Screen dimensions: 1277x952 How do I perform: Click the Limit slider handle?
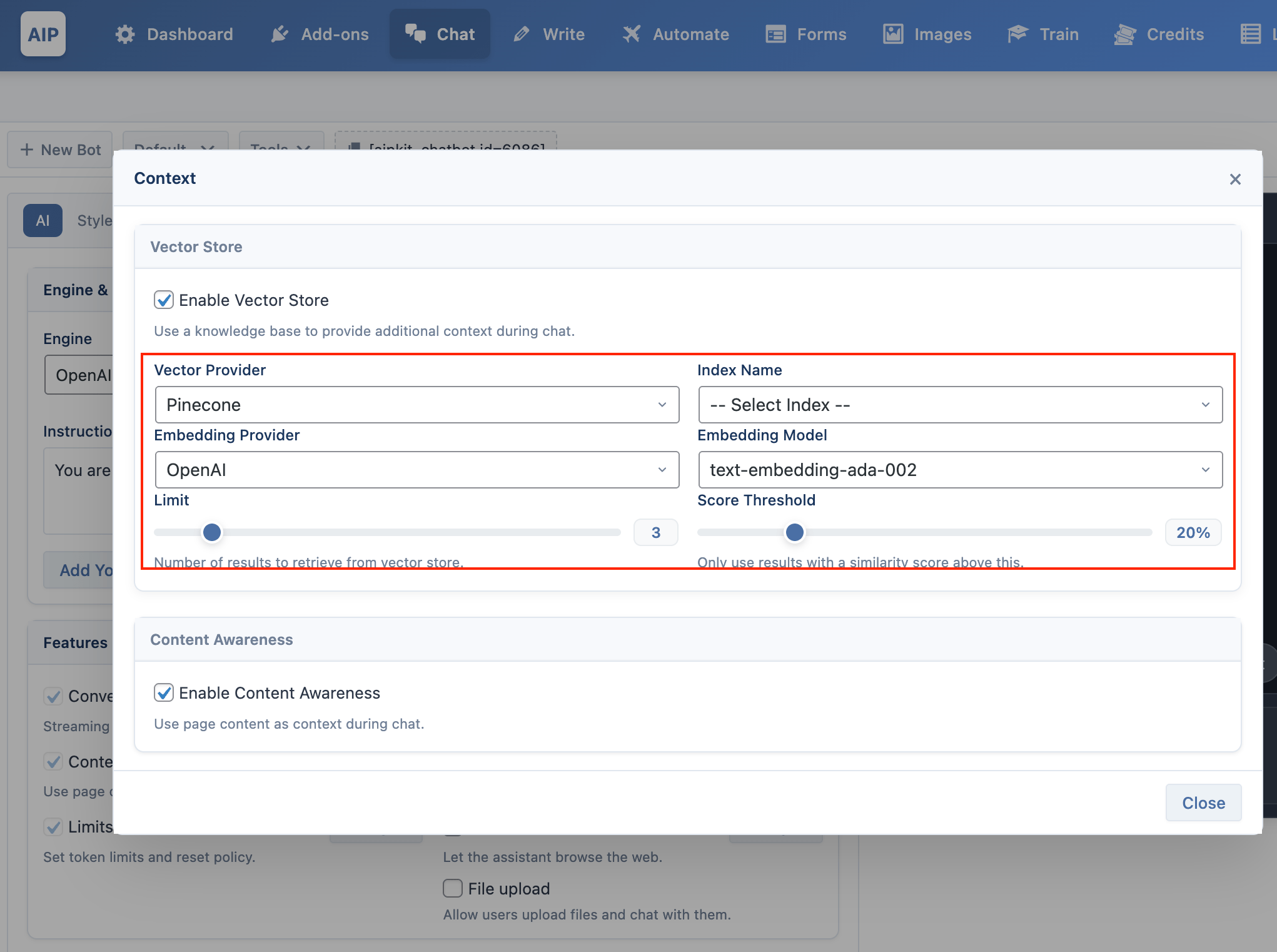click(212, 532)
